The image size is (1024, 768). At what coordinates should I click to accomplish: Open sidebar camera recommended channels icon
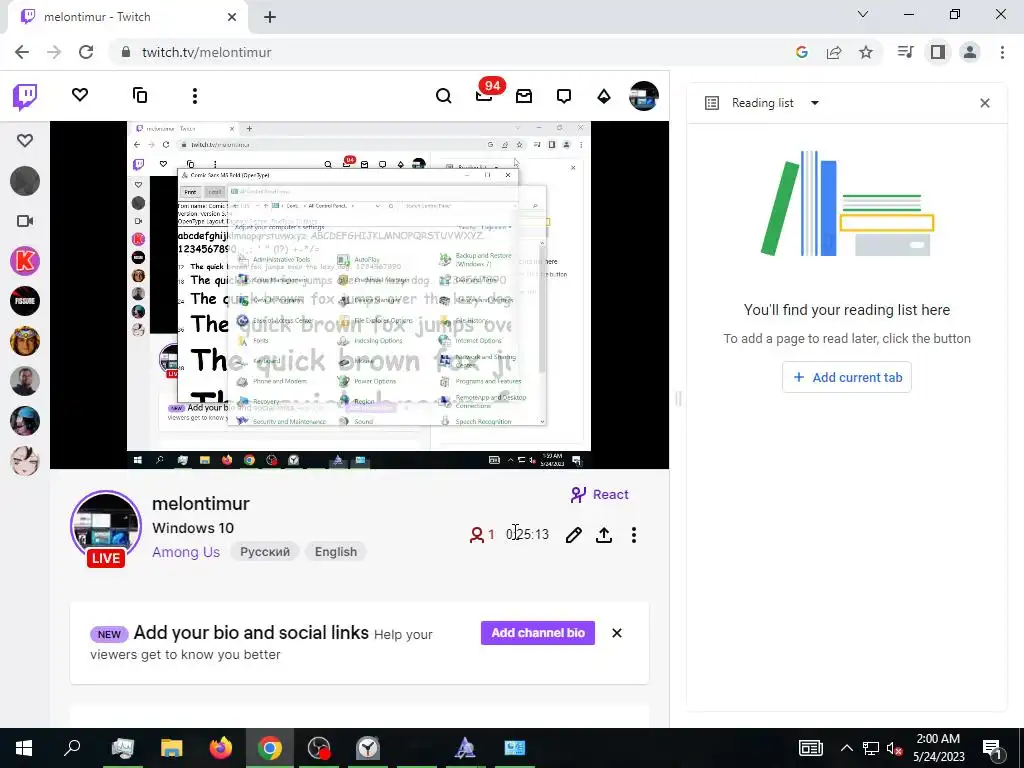25,221
